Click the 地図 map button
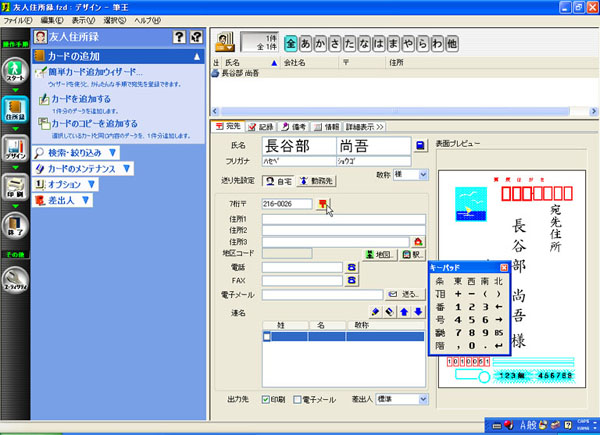The image size is (600, 435). coord(377,254)
